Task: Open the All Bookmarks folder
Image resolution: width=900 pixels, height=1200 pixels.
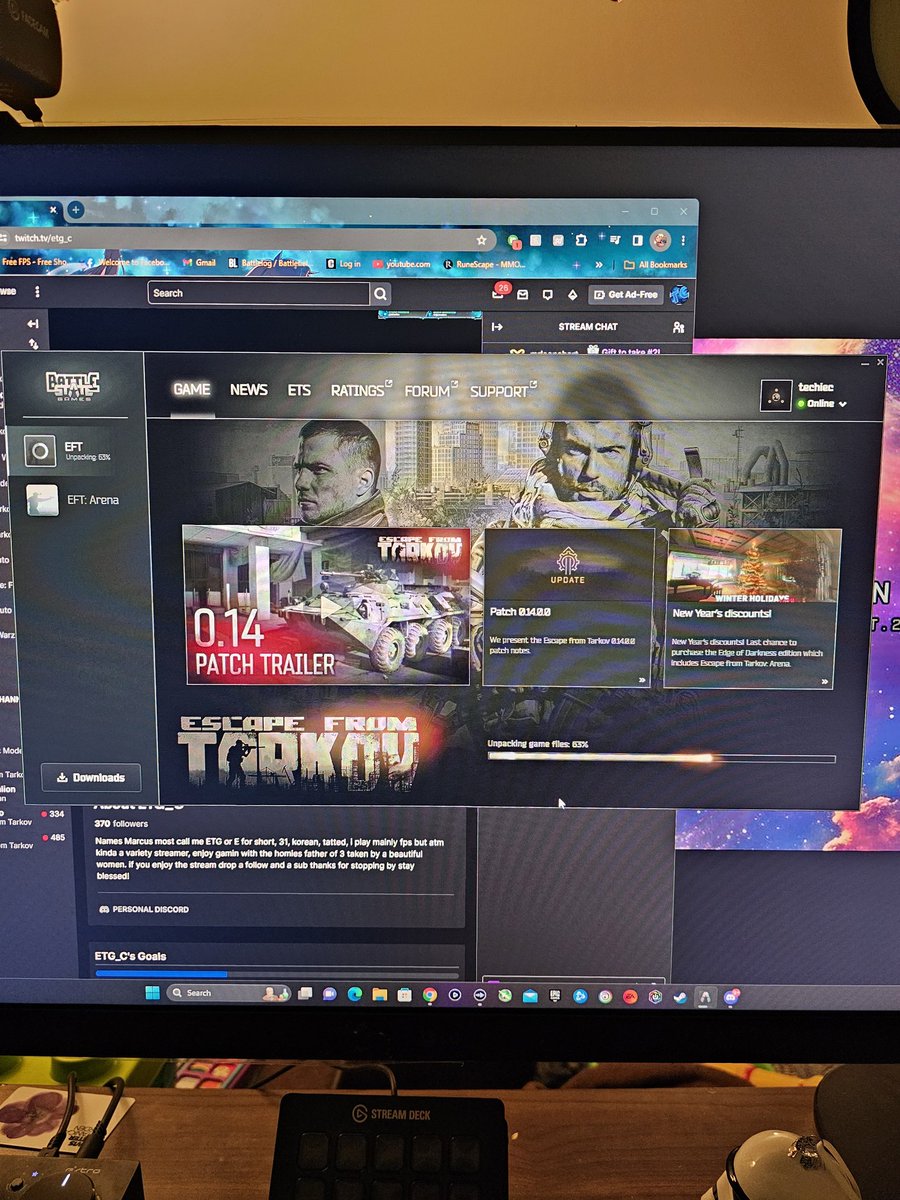Action: click(x=655, y=265)
